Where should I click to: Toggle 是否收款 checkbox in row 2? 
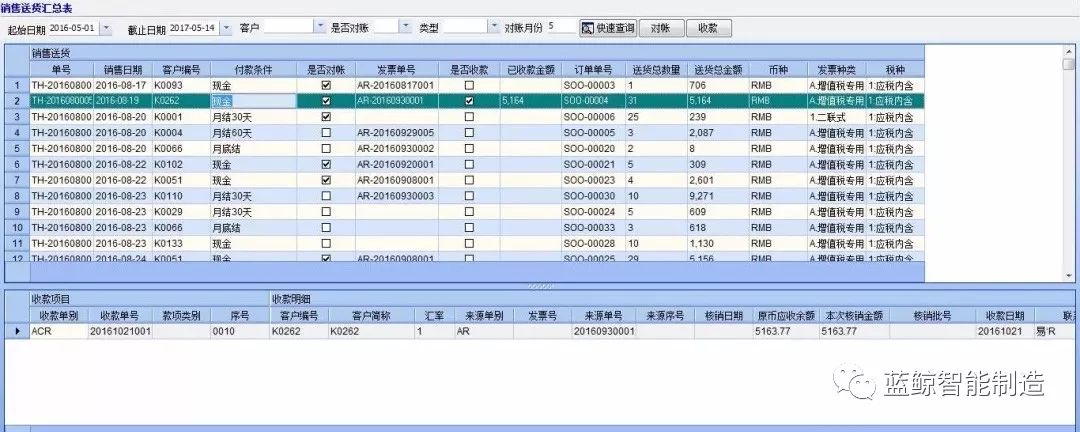coord(469,101)
